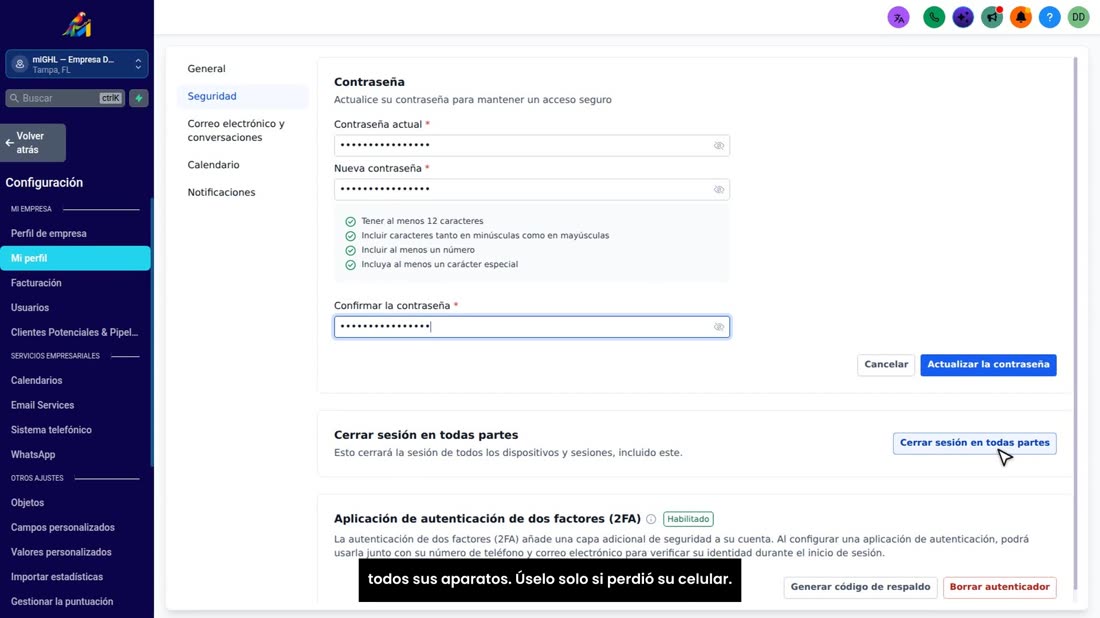Open the green phone dialer icon

[x=934, y=18]
